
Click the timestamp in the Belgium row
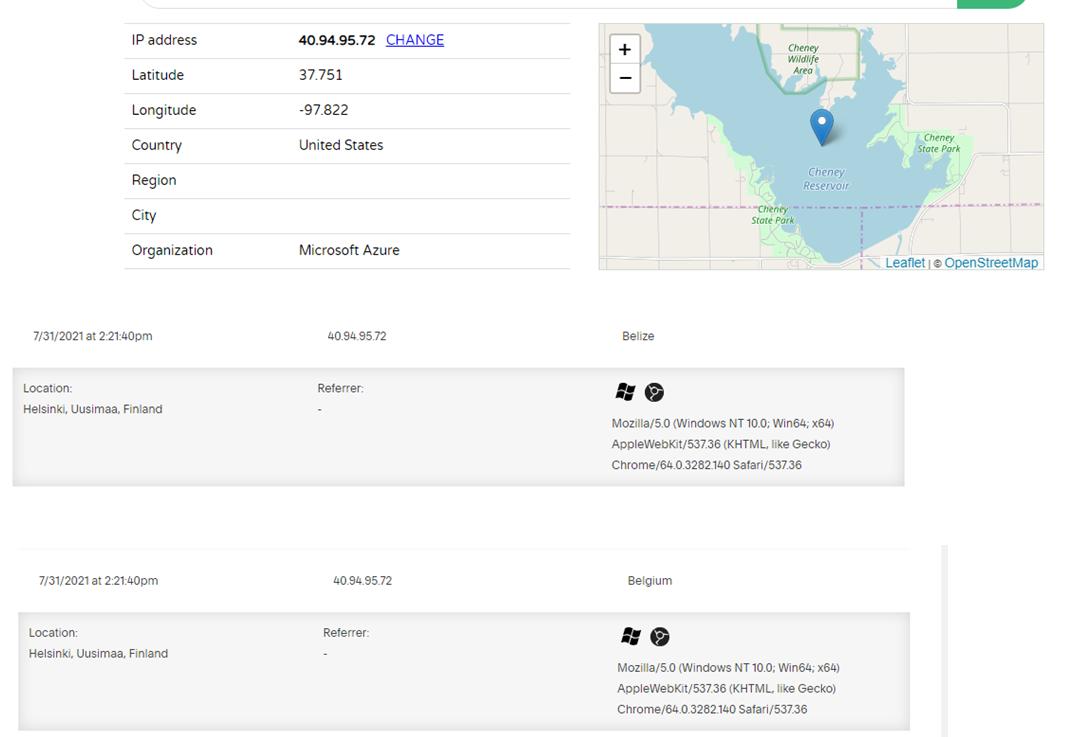98,580
